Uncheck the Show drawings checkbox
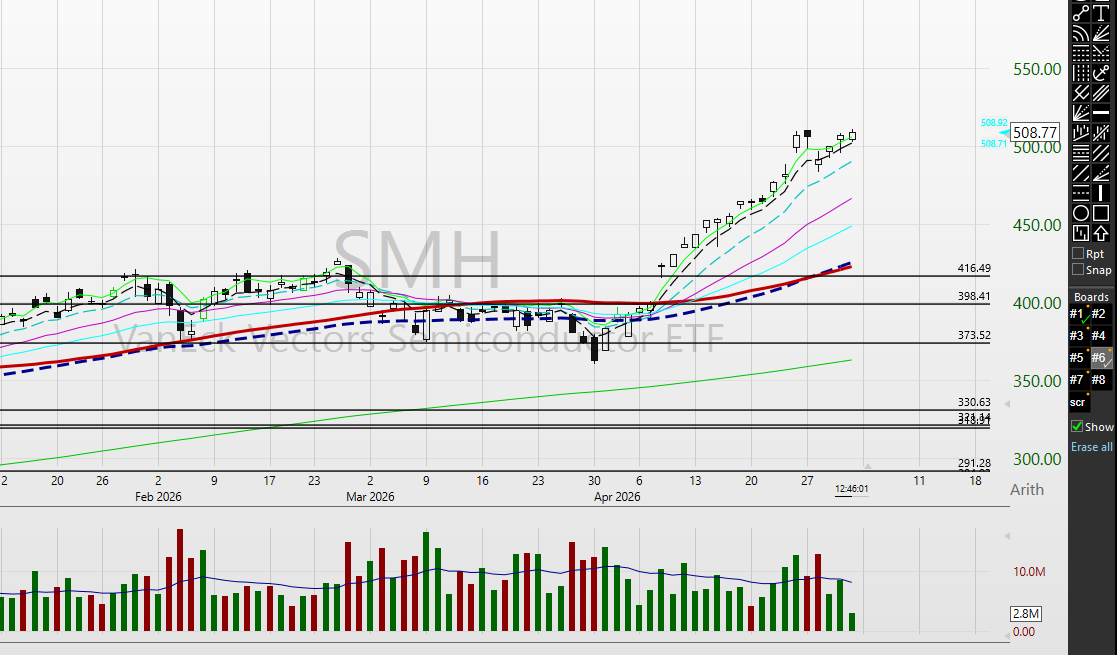This screenshot has height=655, width=1117. (1077, 426)
